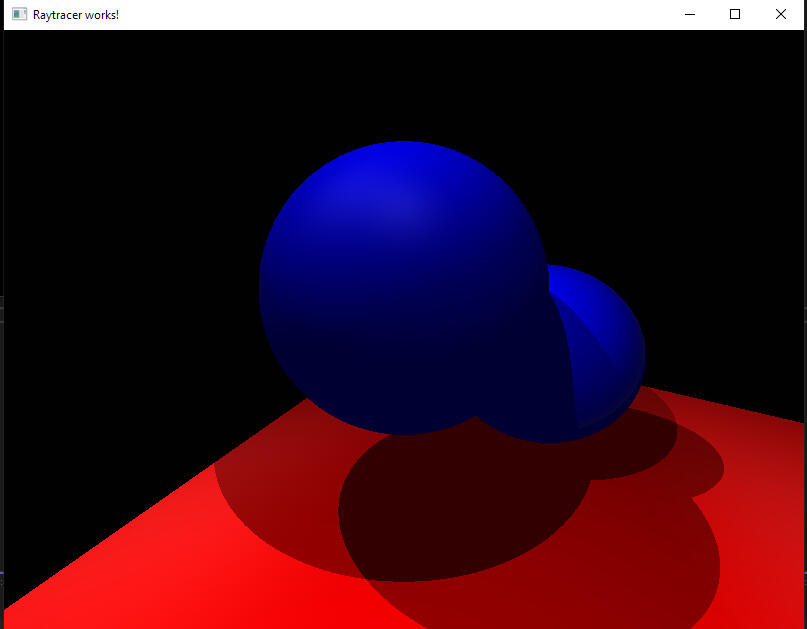The width and height of the screenshot is (807, 629).
Task: Minimize the Raytracer window
Action: click(x=689, y=15)
